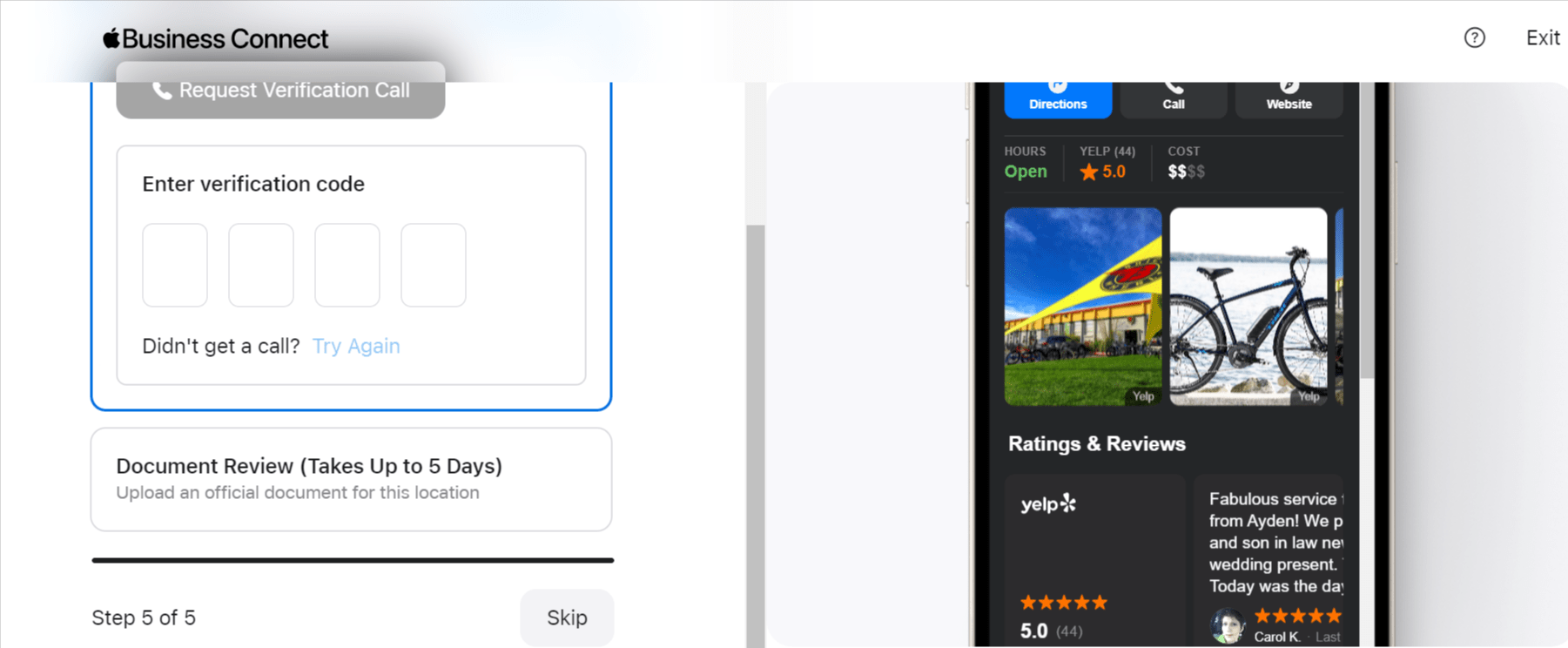Focus the third verification code box
The image size is (1568, 648).
point(347,265)
